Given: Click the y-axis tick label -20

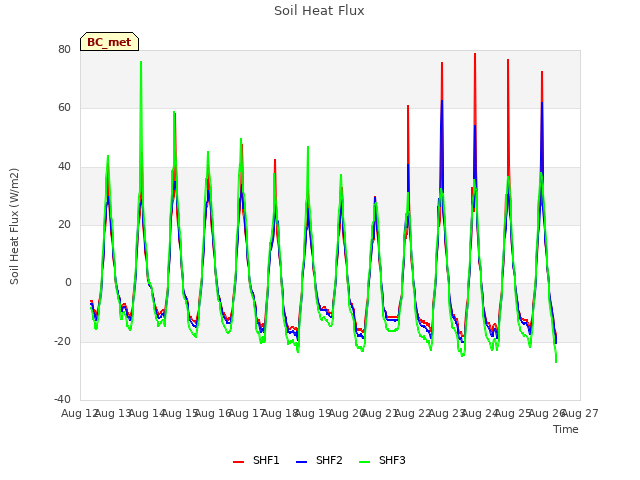Looking at the screenshot, I should [62, 341].
